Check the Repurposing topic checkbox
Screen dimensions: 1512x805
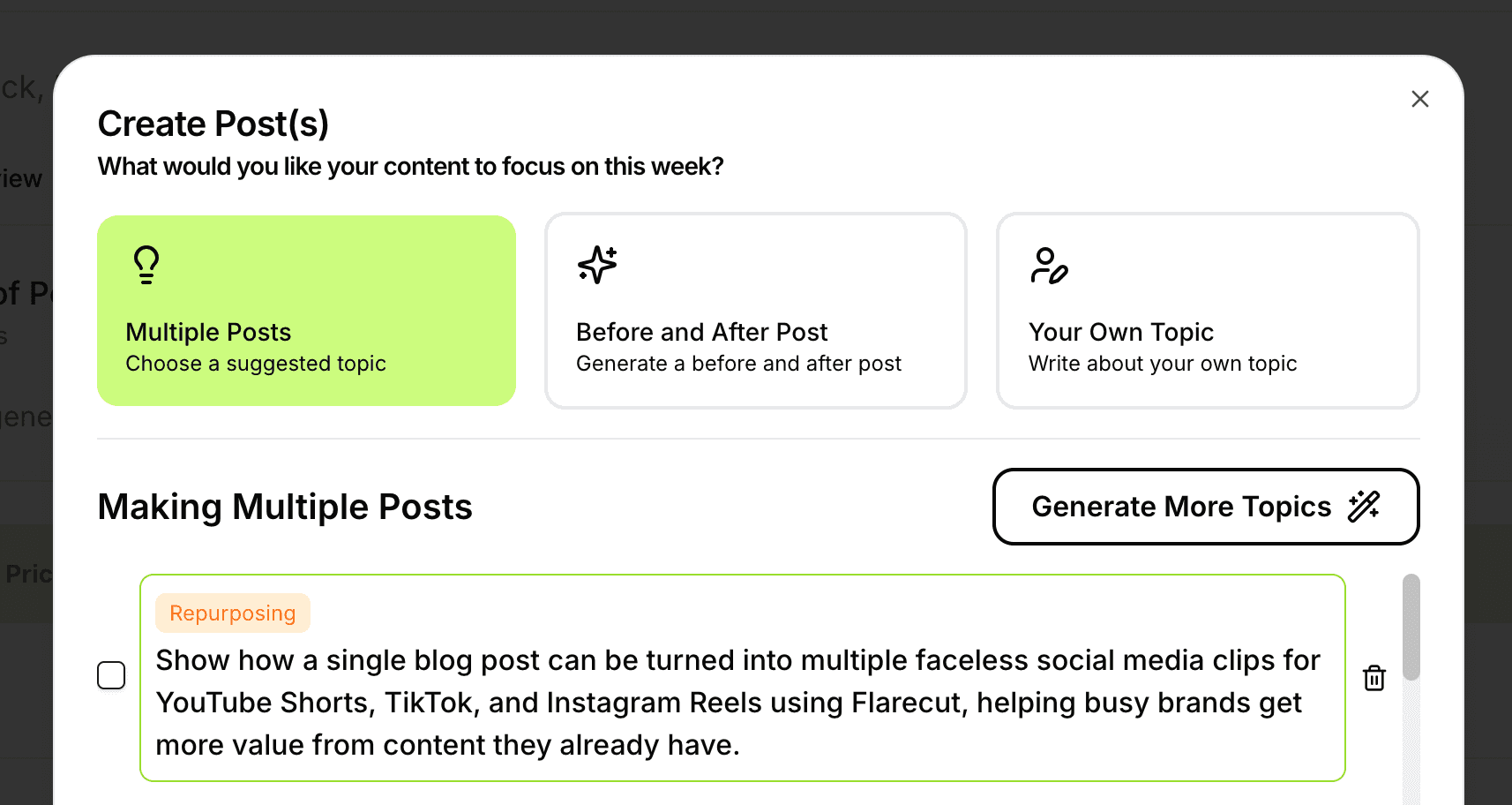[x=111, y=675]
